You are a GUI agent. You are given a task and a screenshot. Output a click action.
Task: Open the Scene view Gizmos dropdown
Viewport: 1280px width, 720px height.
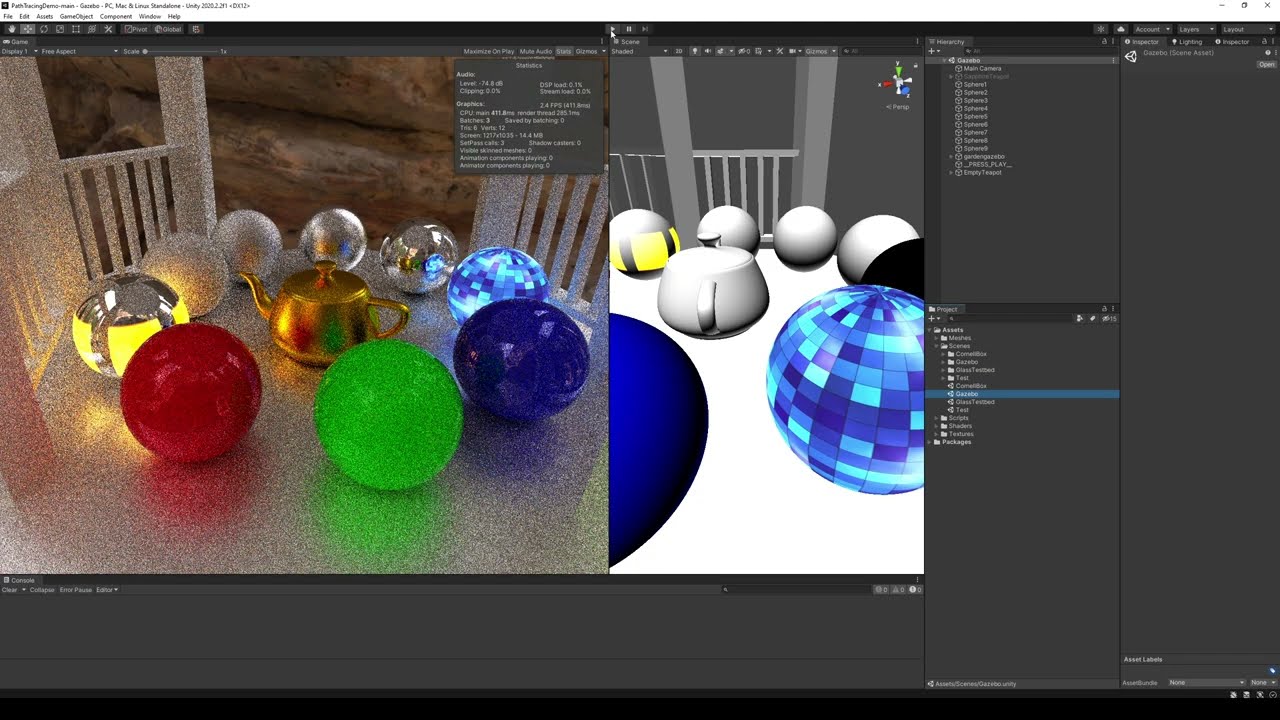(821, 51)
